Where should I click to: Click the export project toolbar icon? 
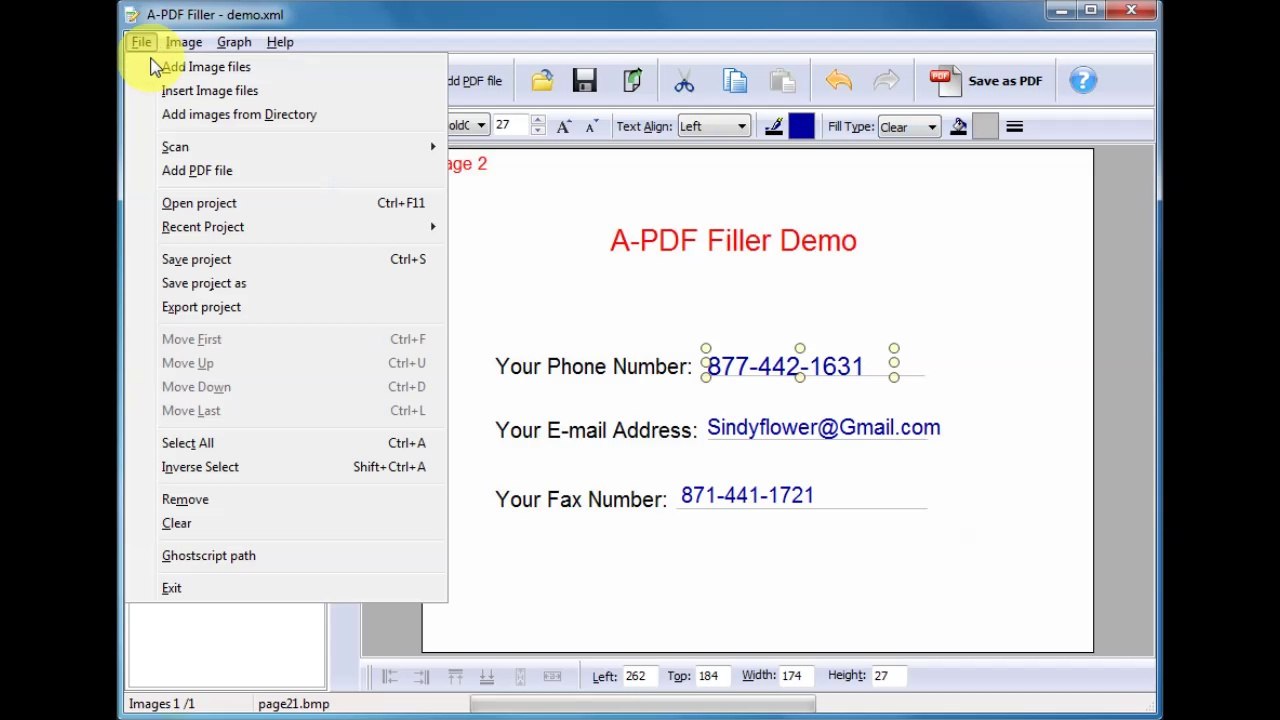[632, 81]
